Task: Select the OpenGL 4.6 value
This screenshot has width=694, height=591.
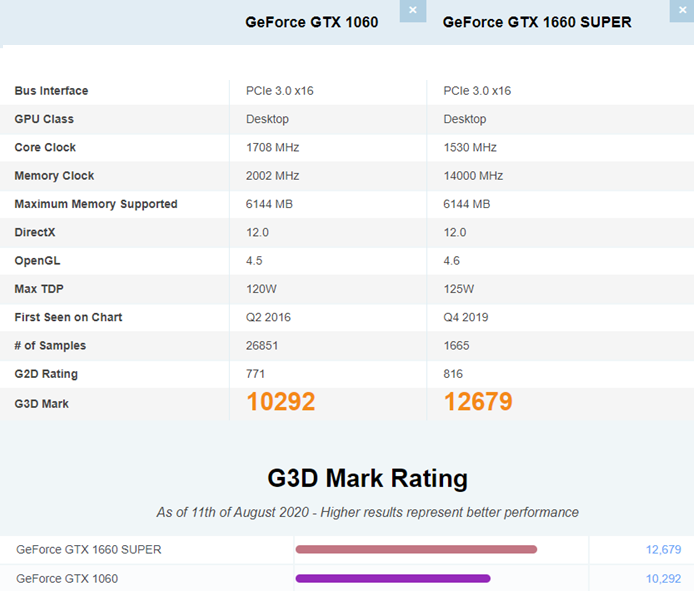Action: click(x=451, y=261)
